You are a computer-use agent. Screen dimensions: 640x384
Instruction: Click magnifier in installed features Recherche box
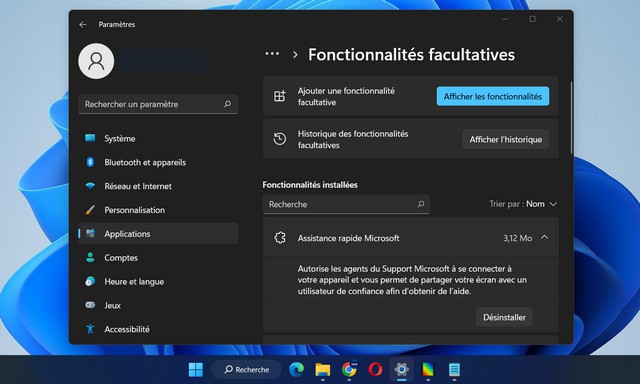421,204
